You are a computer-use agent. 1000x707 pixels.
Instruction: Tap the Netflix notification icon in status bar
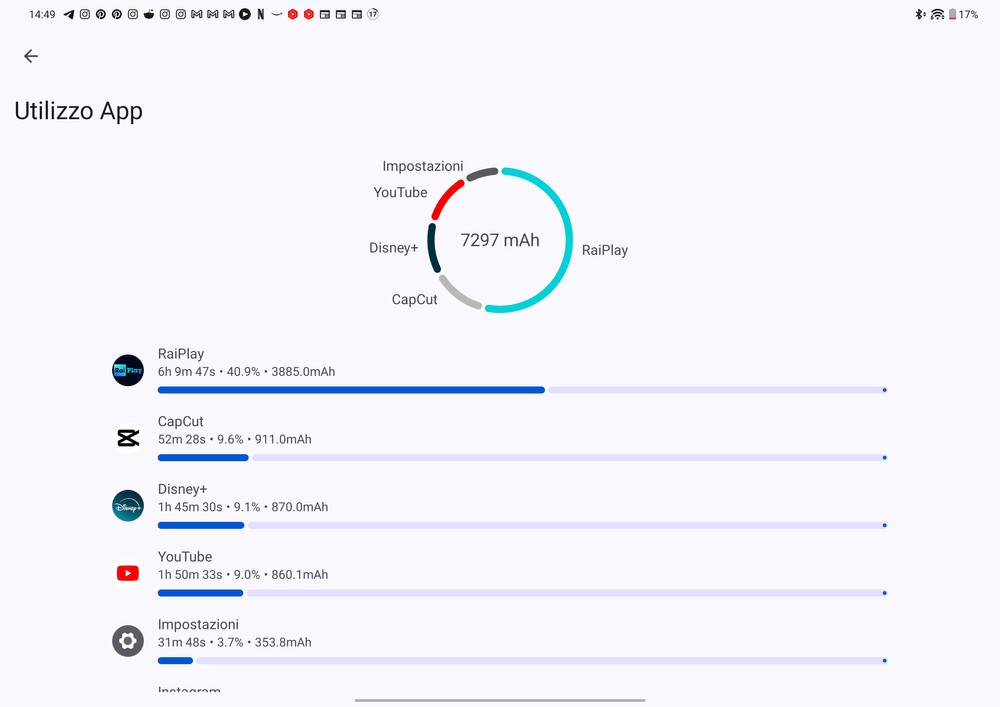point(261,14)
